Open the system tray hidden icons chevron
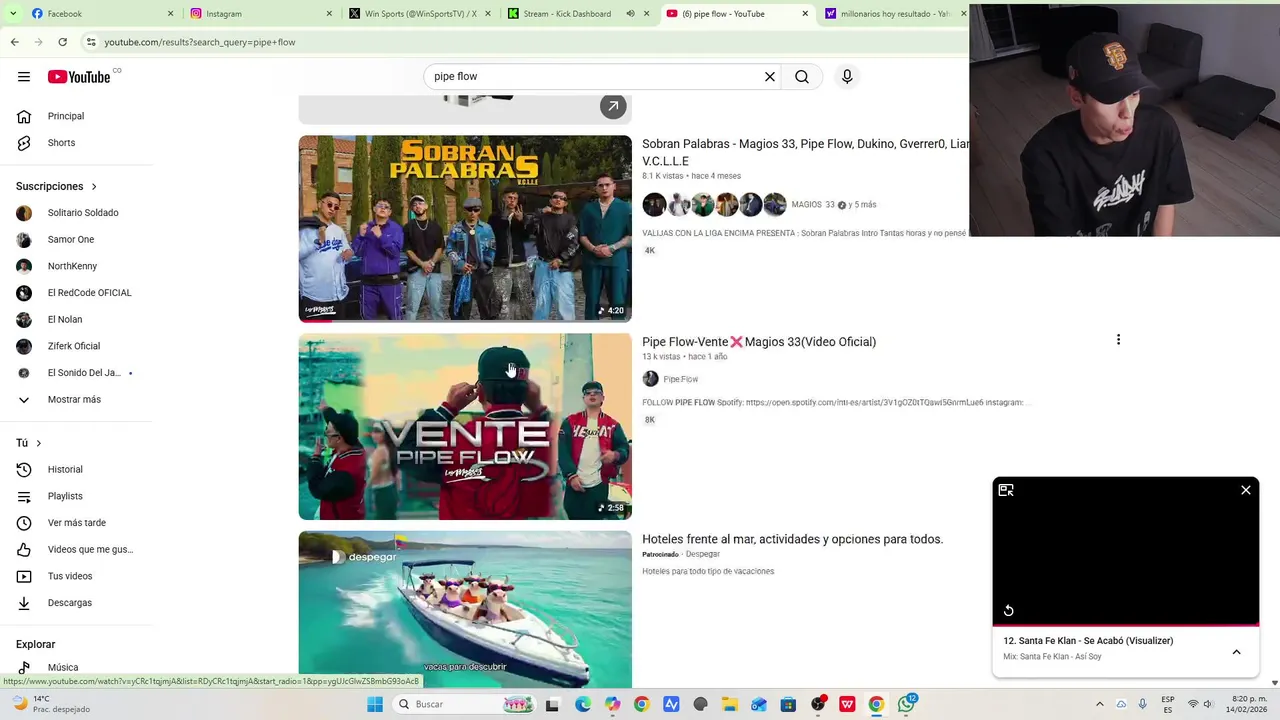The image size is (1280, 720). pos(1099,704)
